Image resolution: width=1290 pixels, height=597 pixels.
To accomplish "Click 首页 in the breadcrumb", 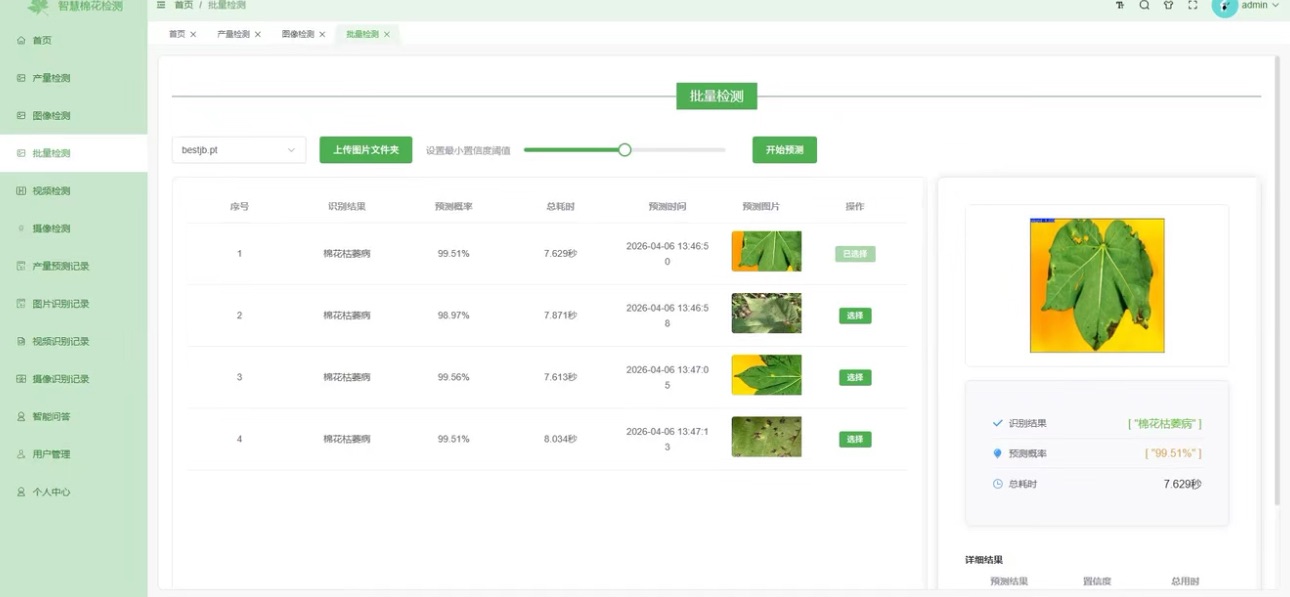I will [x=183, y=5].
